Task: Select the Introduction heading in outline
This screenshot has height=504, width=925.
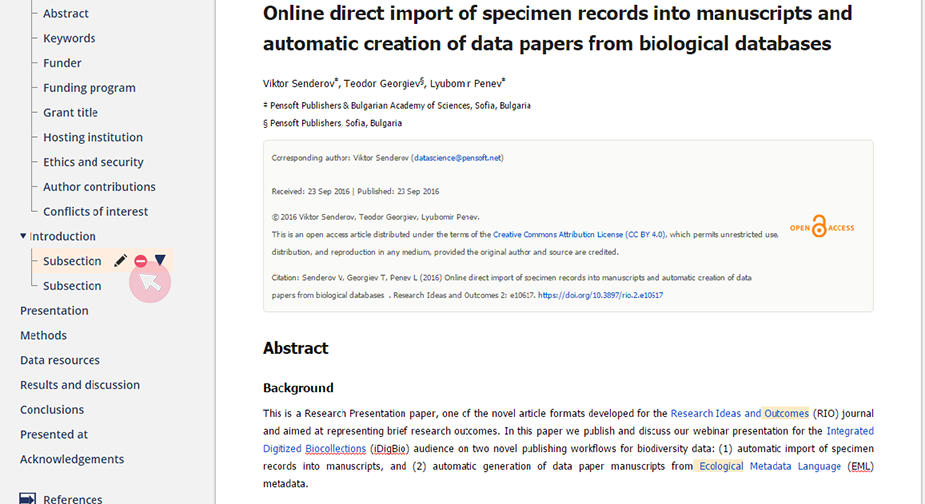Action: (x=63, y=236)
